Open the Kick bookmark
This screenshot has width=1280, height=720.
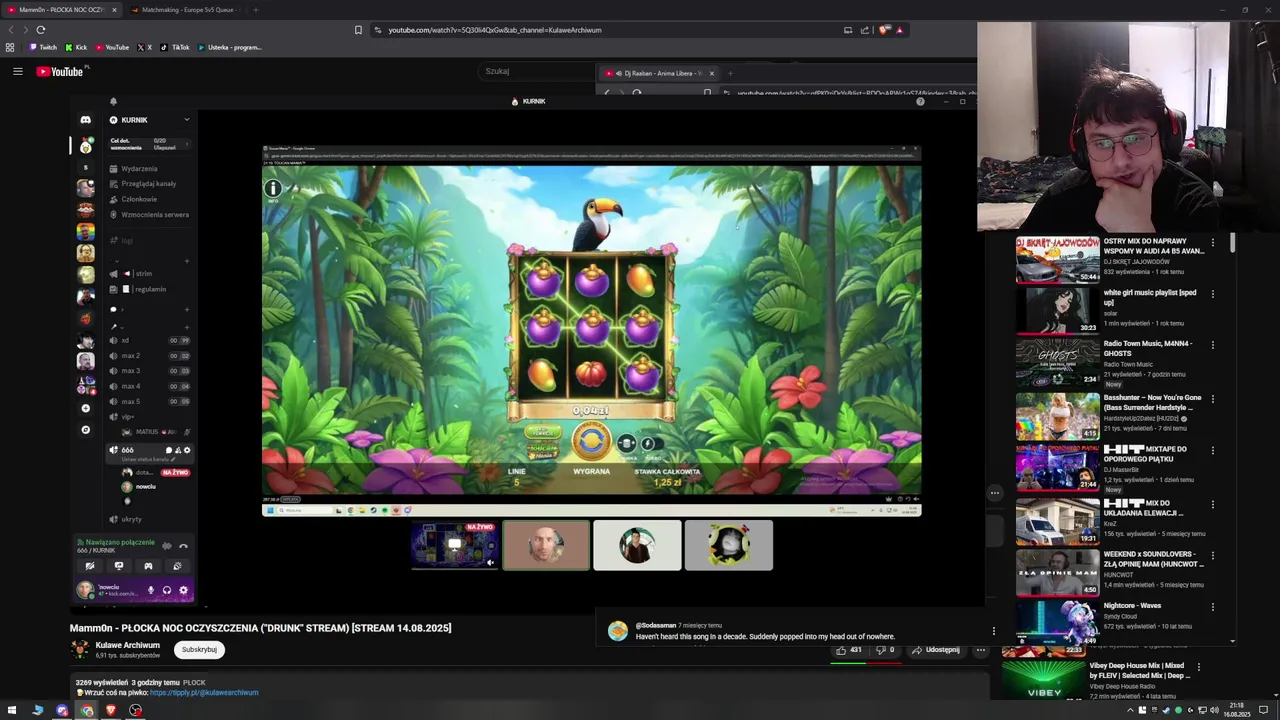click(76, 47)
